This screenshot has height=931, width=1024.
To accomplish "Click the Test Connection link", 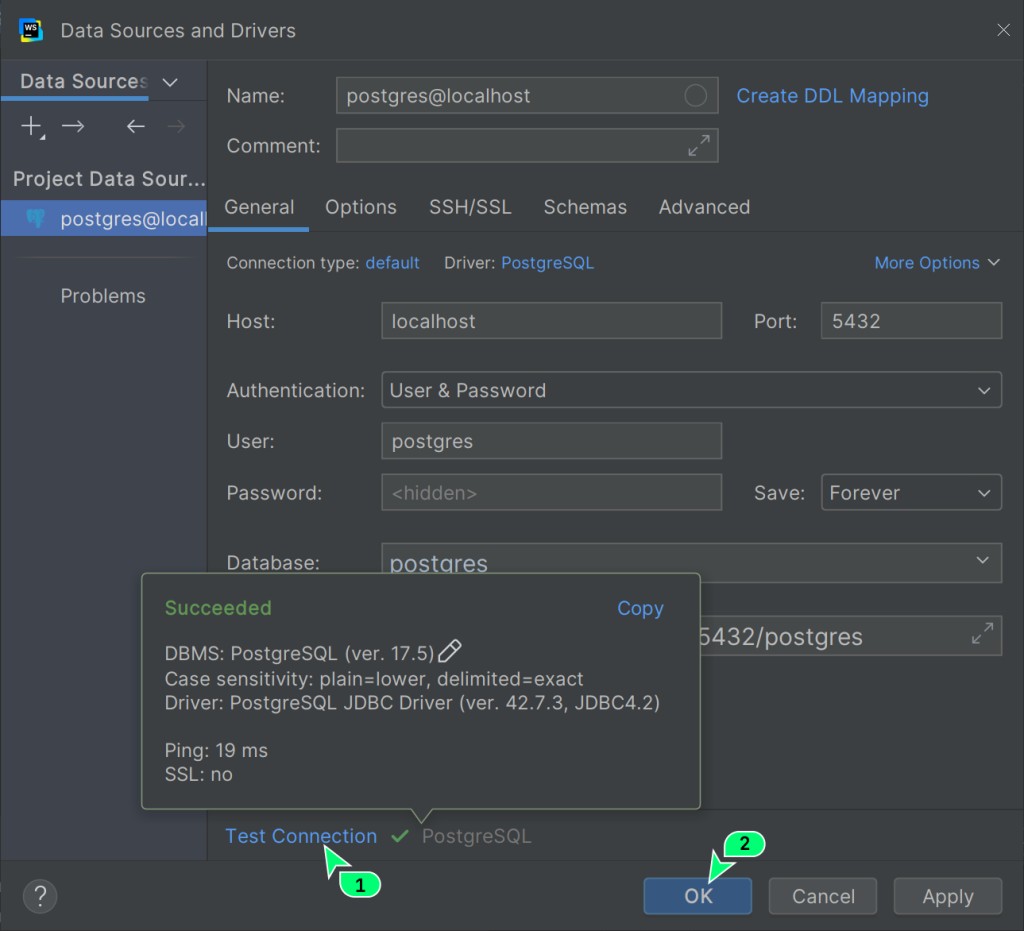I will (301, 836).
